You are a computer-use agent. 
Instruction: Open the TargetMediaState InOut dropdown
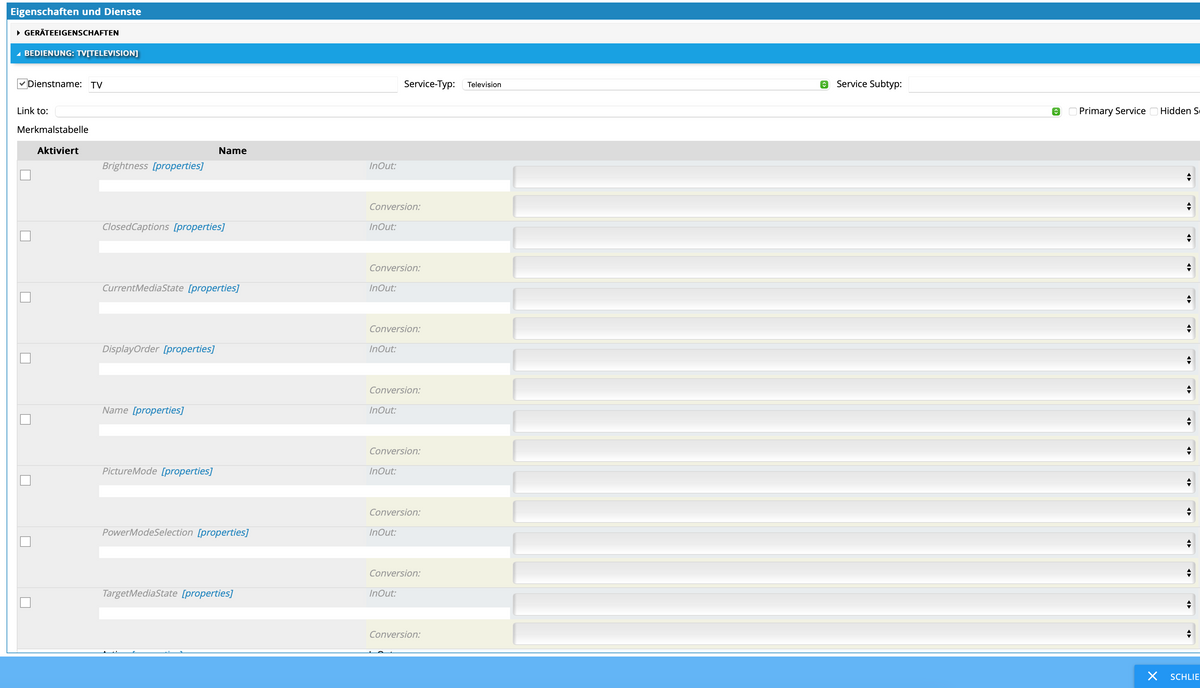tap(855, 604)
